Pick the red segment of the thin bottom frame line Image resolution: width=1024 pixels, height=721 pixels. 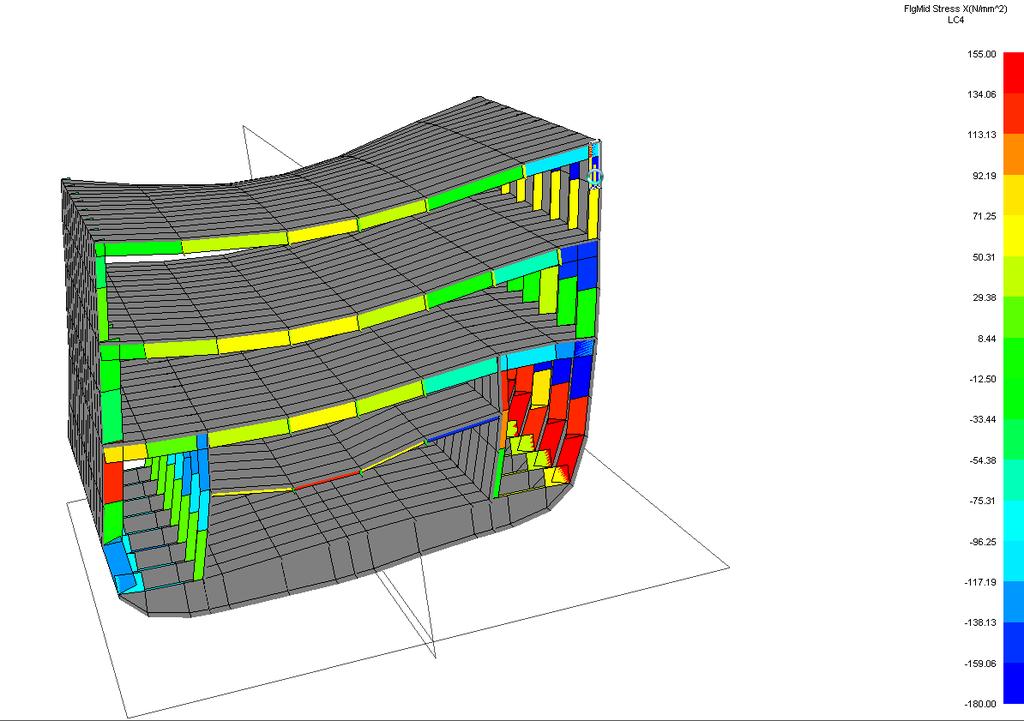click(x=327, y=480)
